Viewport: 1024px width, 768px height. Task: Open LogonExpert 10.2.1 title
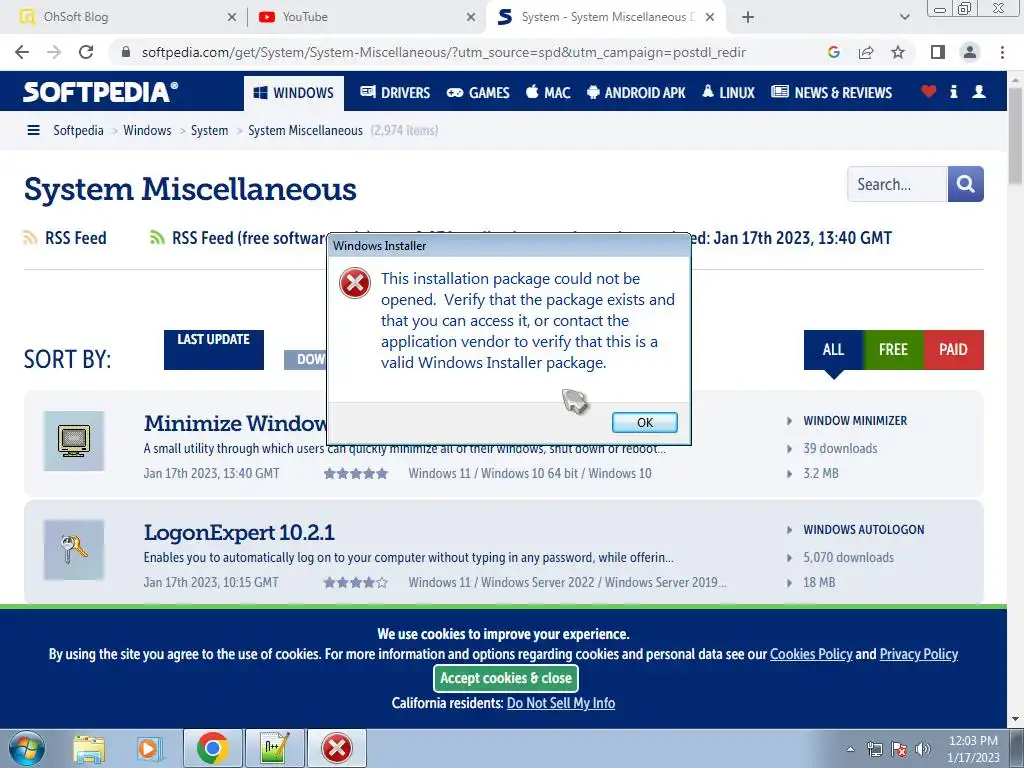[x=239, y=532]
